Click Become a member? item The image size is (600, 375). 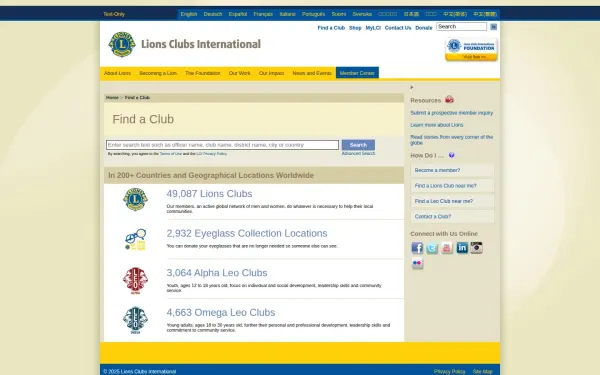pos(452,170)
